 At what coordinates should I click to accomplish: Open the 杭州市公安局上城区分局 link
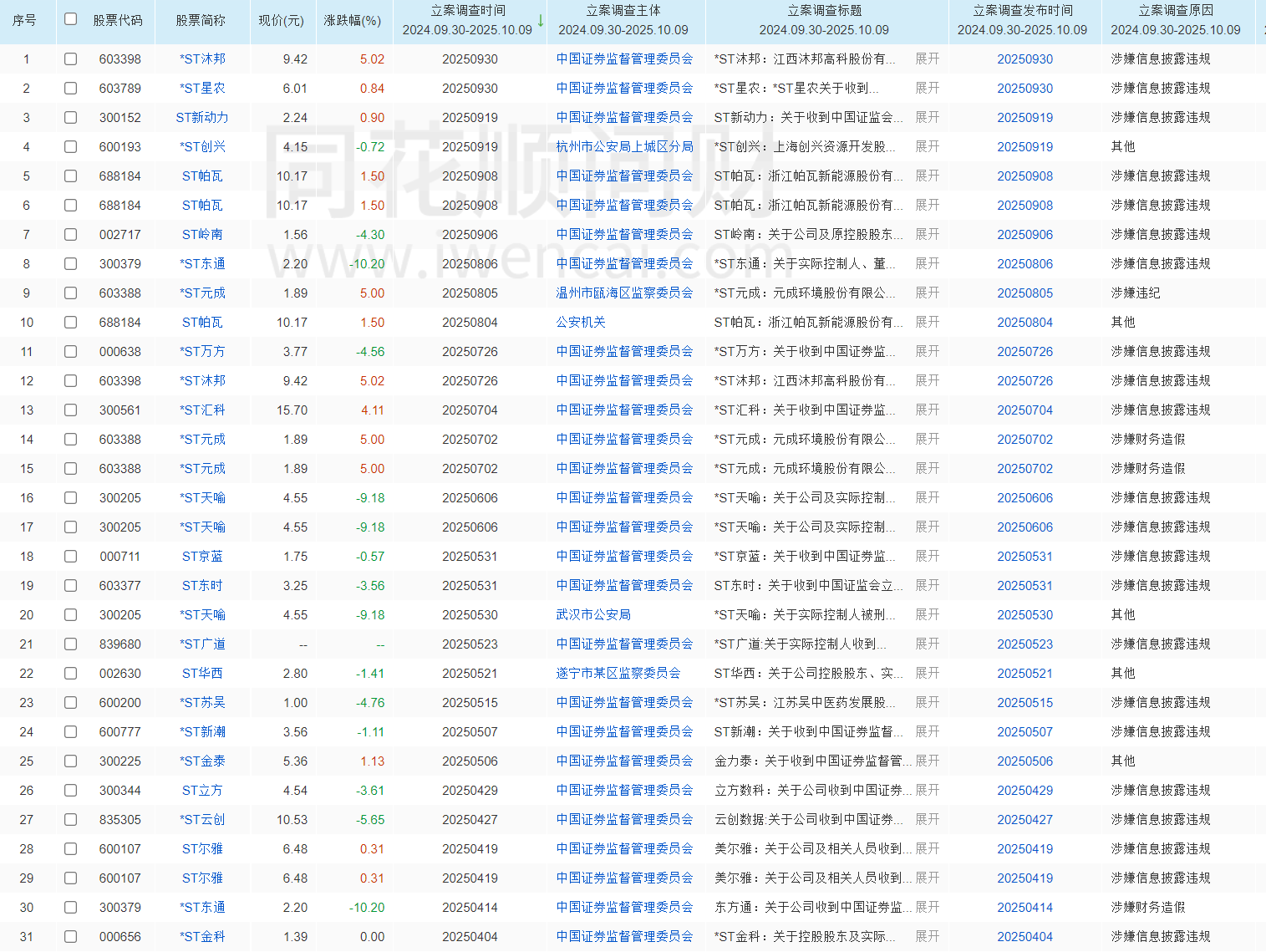coord(625,147)
